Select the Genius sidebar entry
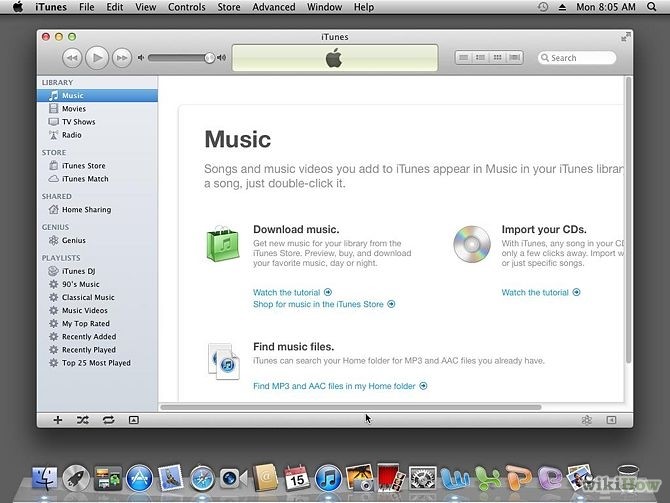670x503 pixels. (97, 240)
